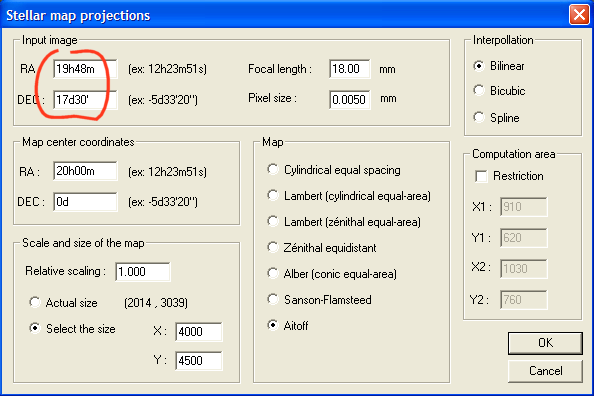Viewport: 594px width, 396px height.
Task: Click the Input image RA field
Action: point(85,69)
